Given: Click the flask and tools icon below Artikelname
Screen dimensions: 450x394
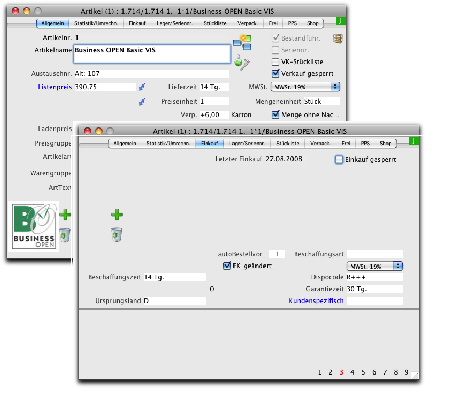Looking at the screenshot, I should 242,62.
